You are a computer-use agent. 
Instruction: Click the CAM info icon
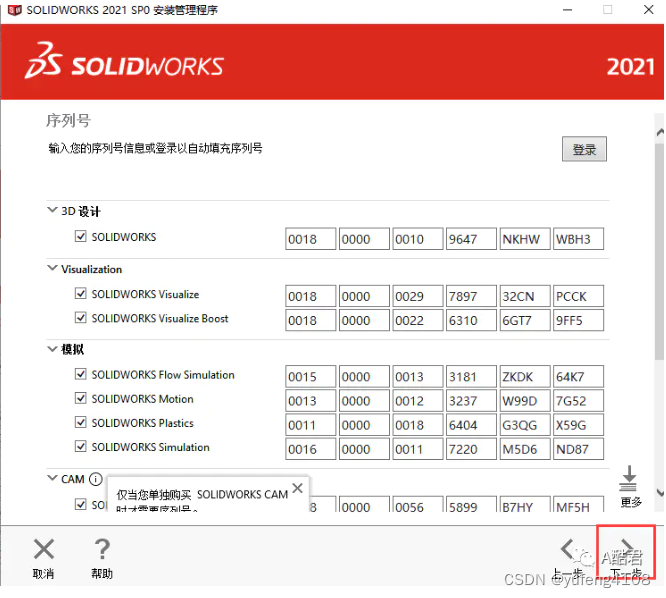[x=96, y=479]
